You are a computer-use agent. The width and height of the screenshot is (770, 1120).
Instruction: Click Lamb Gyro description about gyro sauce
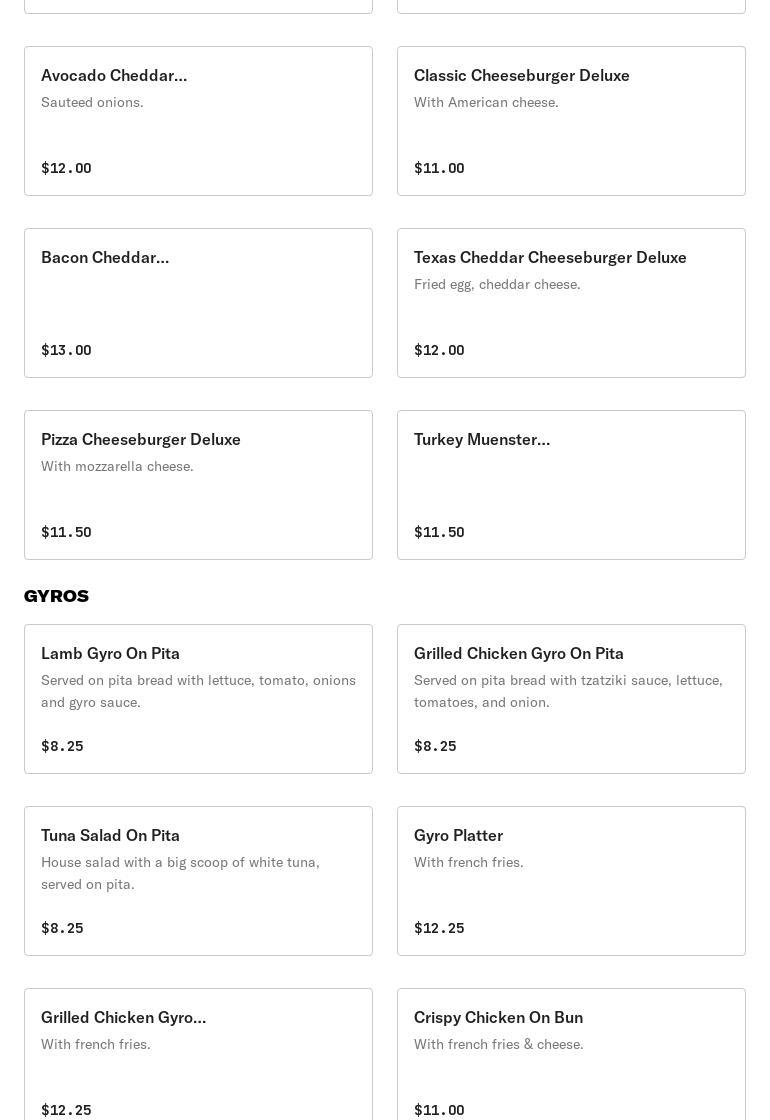(x=199, y=691)
